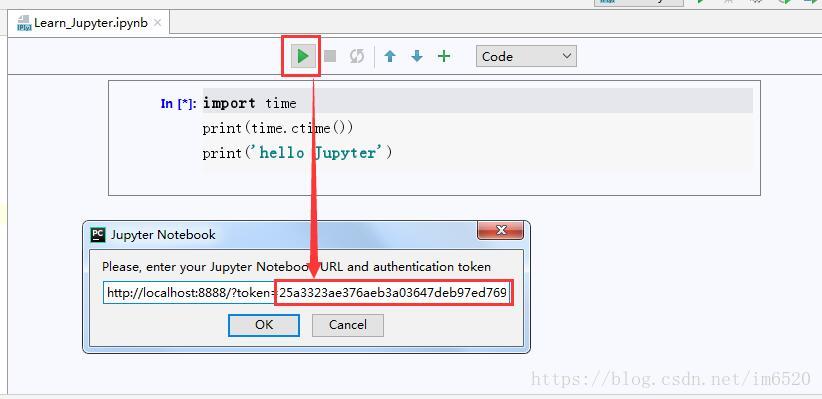Click the In [*] cell prompt
Image resolution: width=822 pixels, height=399 pixels.
(178, 104)
